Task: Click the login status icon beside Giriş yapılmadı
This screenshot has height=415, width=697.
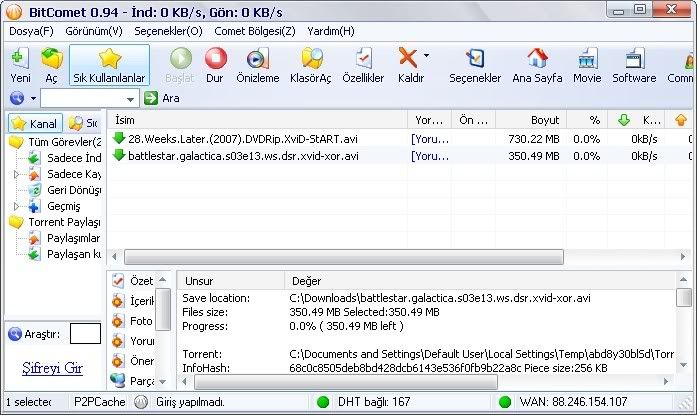Action: [141, 402]
